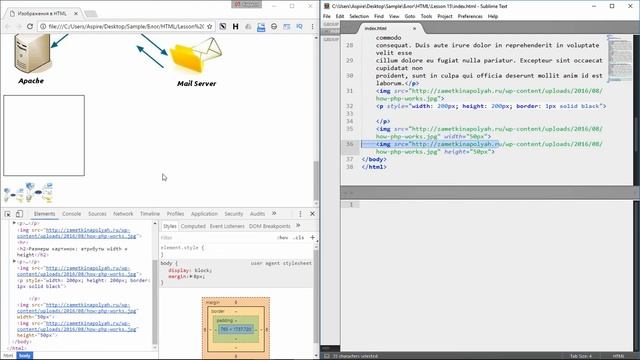640x360 pixels.
Task: Add new style rule with plus icon
Action: point(312,237)
